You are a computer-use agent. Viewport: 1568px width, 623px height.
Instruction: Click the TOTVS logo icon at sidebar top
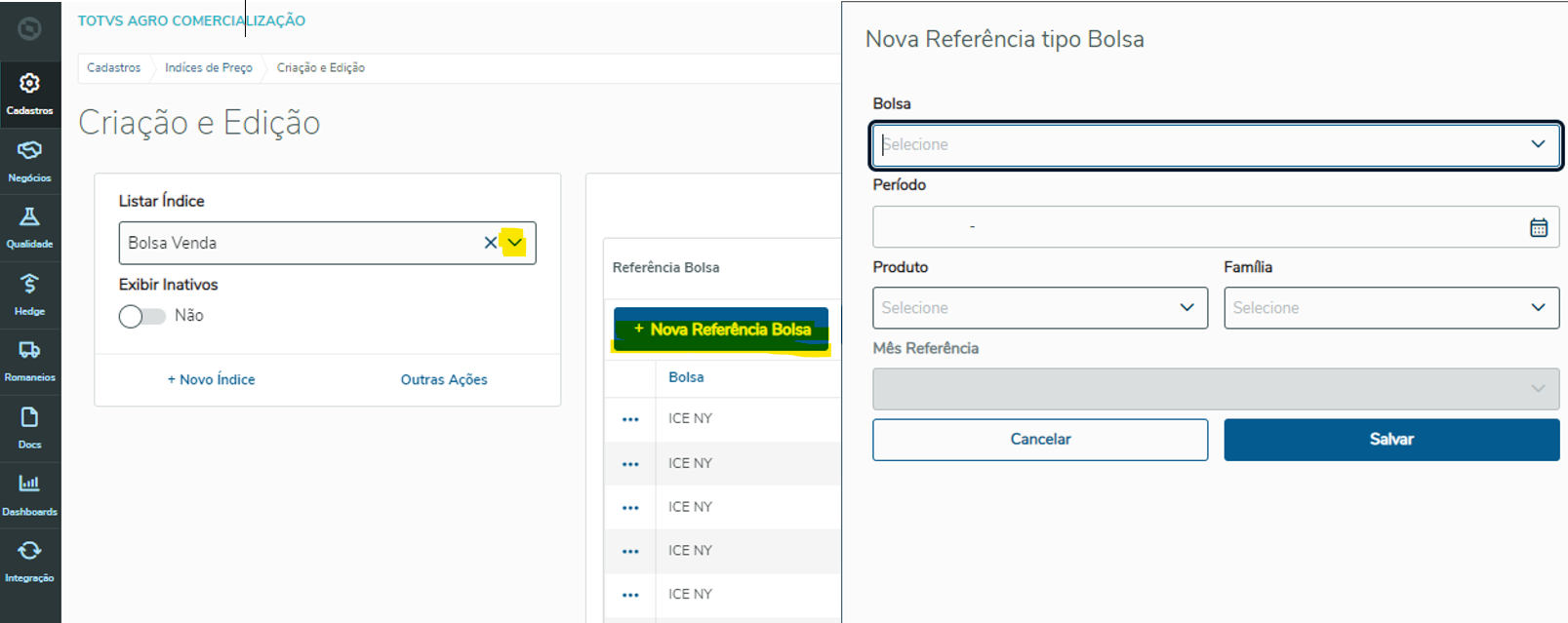coord(30,29)
